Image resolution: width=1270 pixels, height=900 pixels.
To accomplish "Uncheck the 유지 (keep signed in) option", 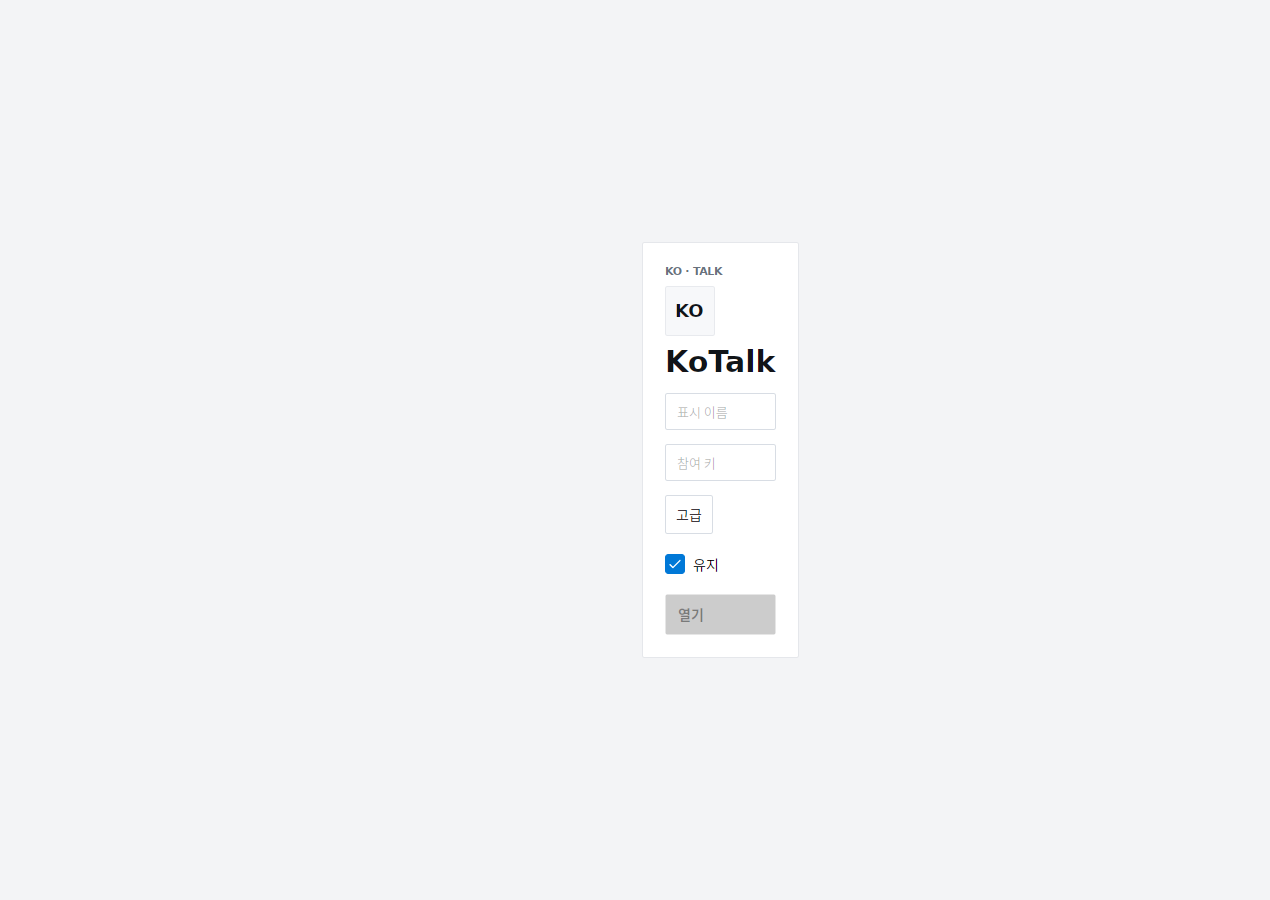I will pos(675,564).
